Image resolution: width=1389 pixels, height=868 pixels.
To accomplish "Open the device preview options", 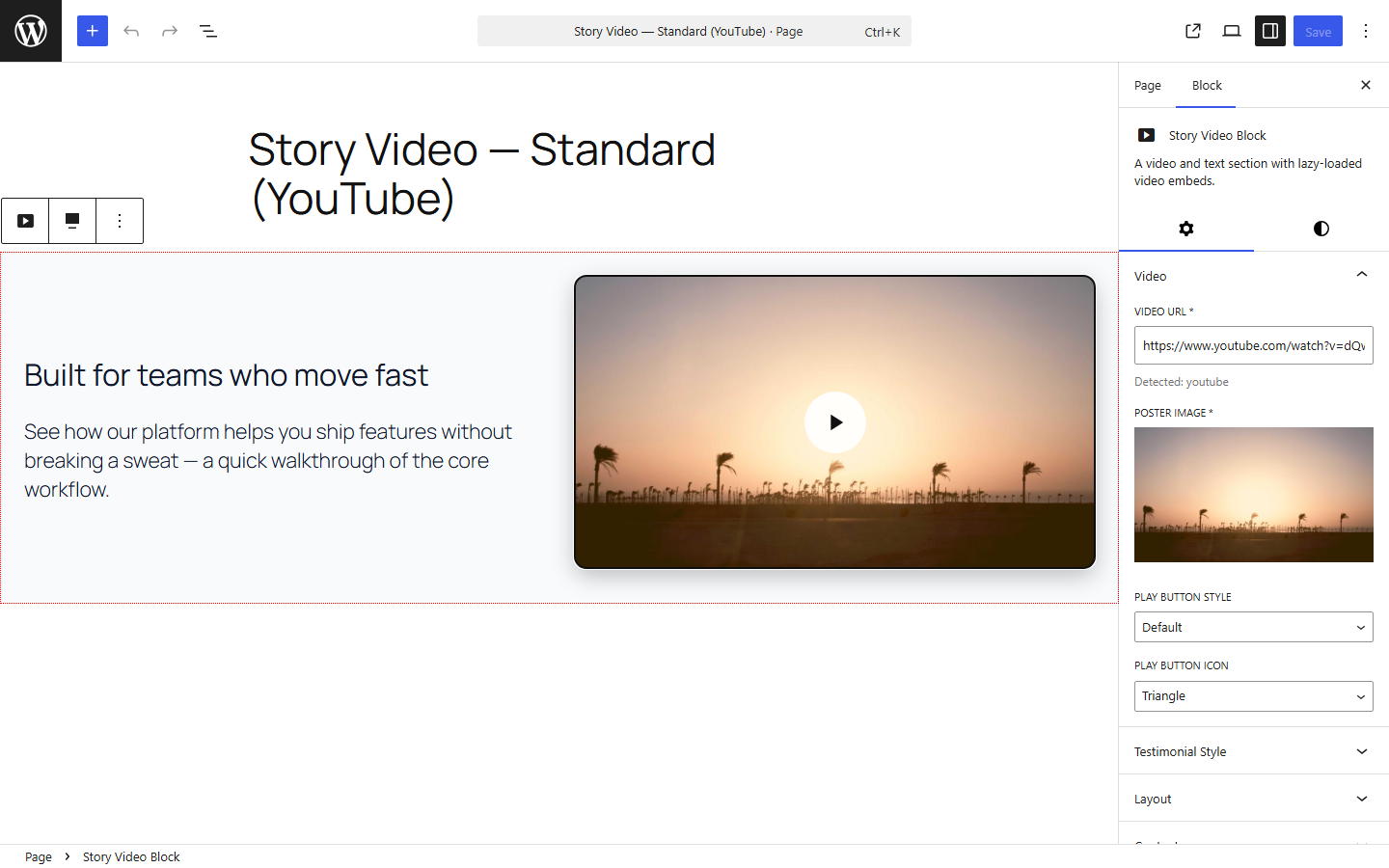I will (x=1232, y=31).
